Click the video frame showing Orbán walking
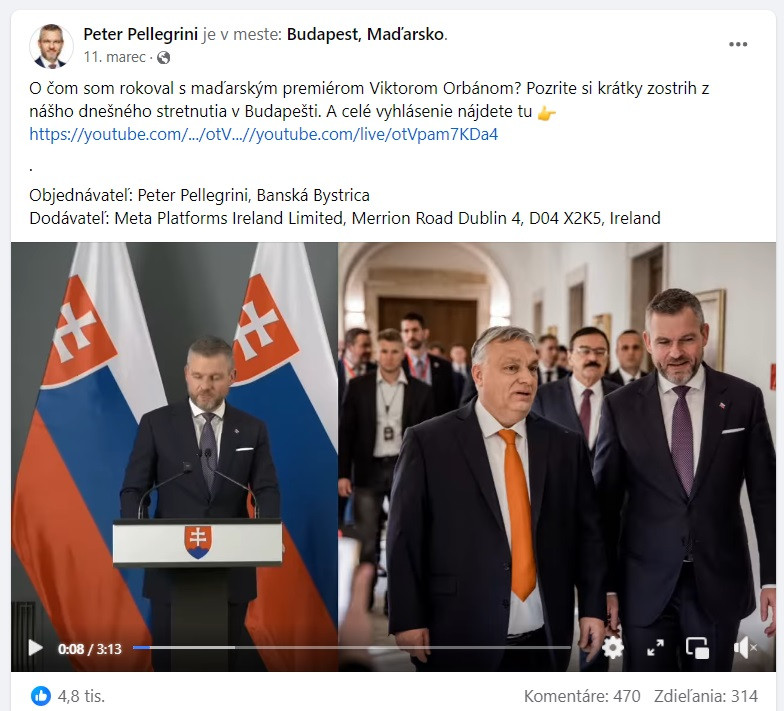 [x=556, y=440]
